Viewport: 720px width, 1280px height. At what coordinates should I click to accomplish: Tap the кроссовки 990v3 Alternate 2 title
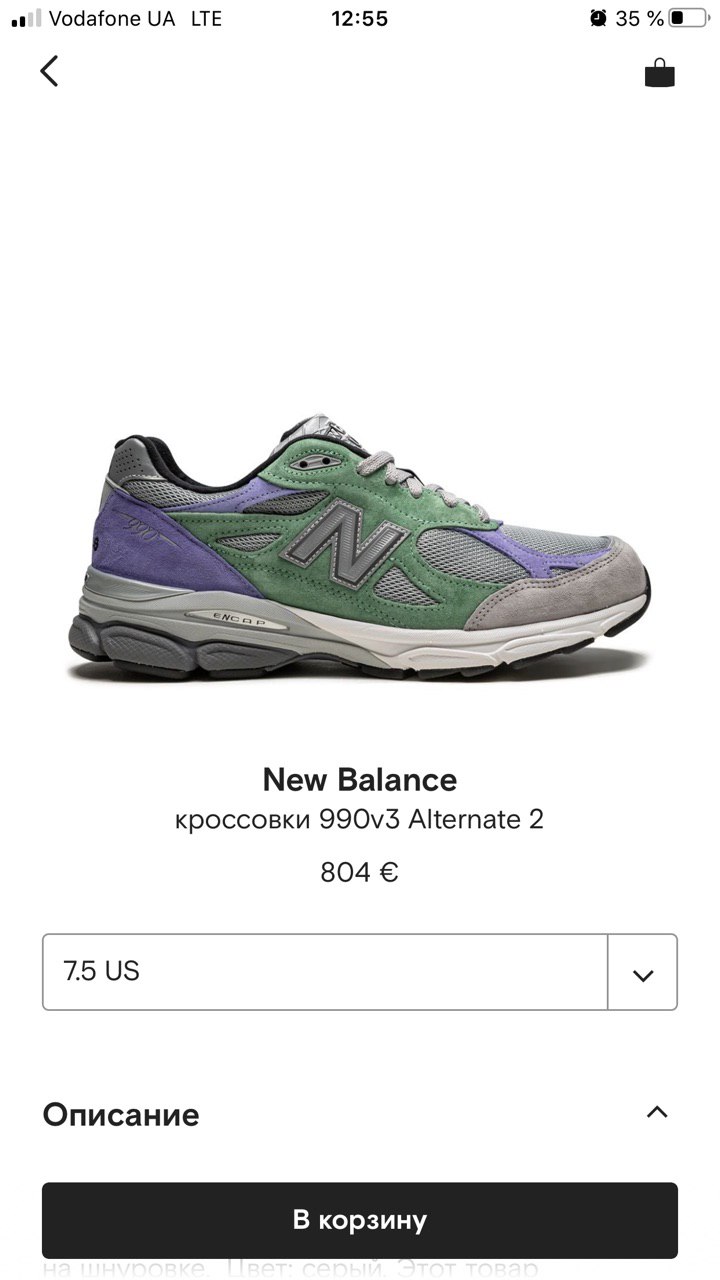click(360, 820)
